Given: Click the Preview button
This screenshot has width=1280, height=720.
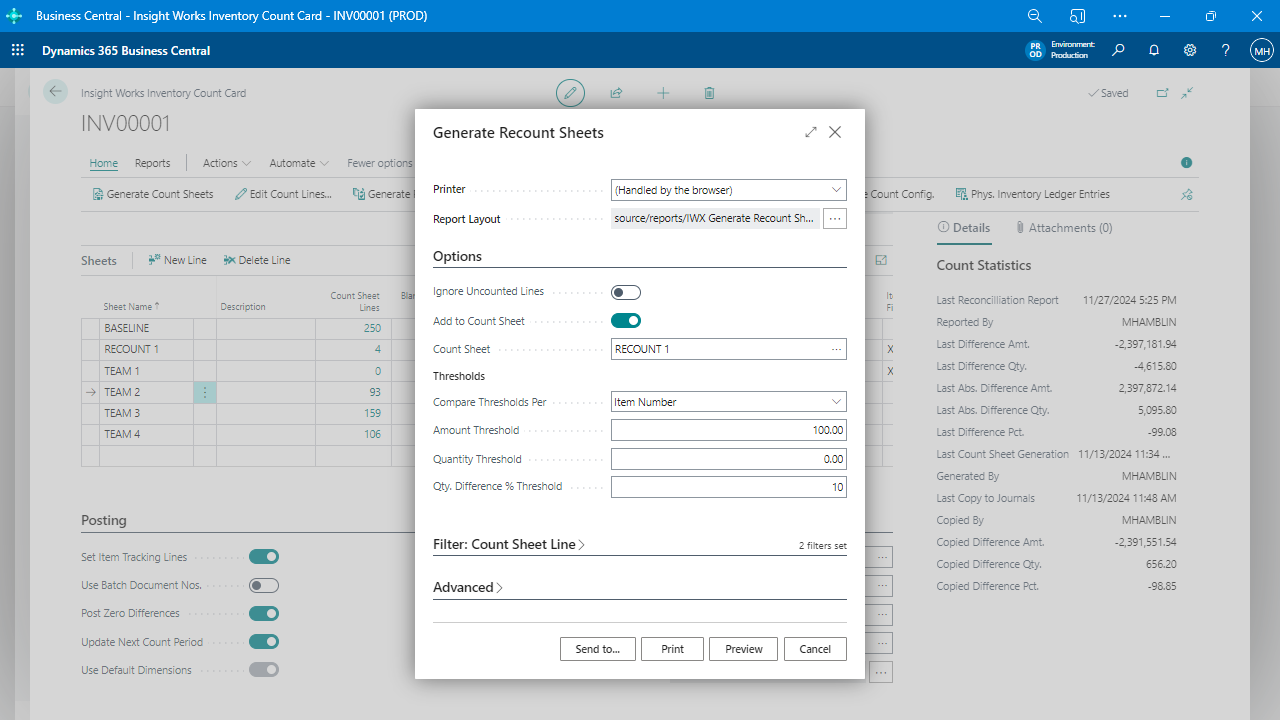Looking at the screenshot, I should pos(743,648).
